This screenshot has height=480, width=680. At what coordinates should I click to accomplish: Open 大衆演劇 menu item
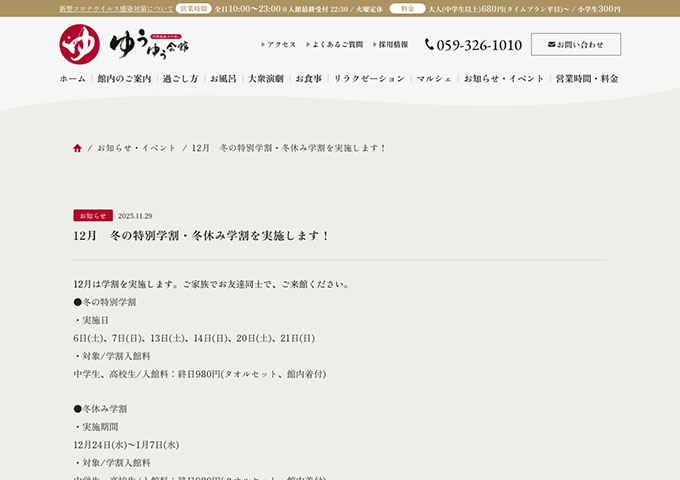coord(266,78)
